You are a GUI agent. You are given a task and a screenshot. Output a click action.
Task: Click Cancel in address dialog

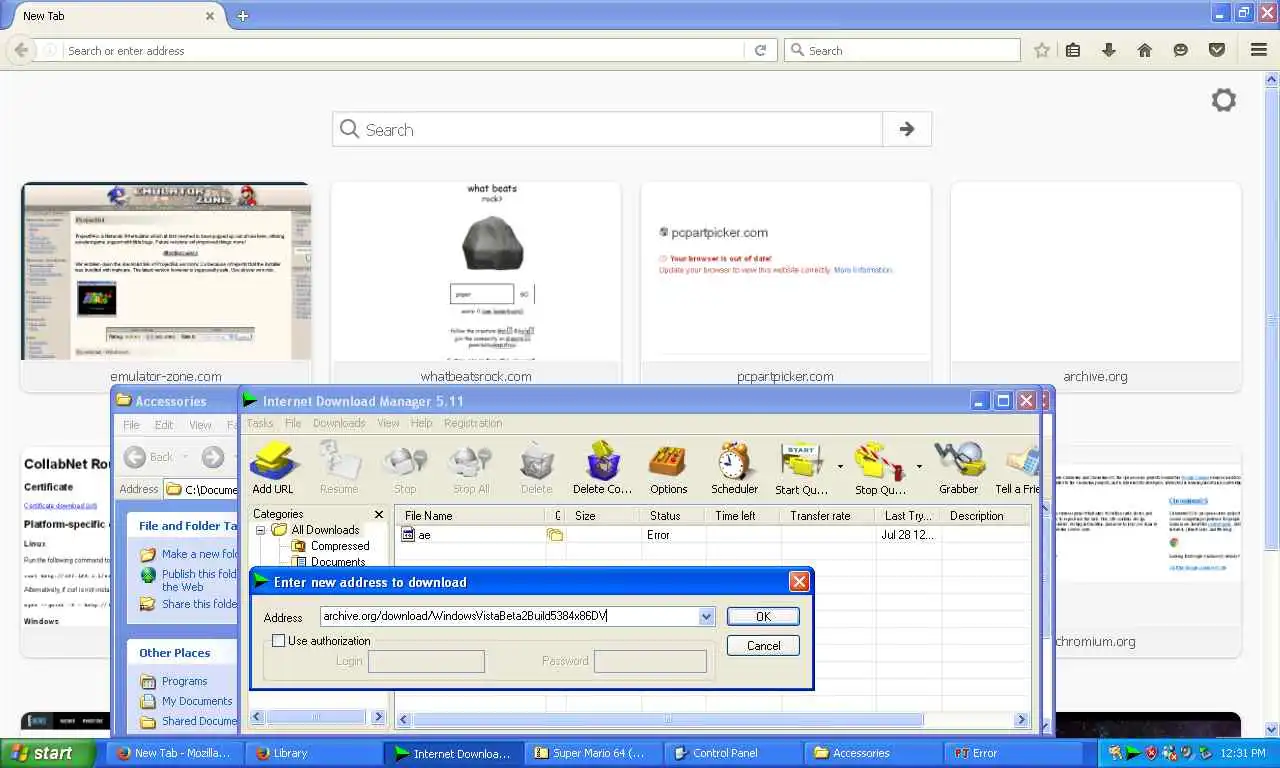pyautogui.click(x=763, y=646)
